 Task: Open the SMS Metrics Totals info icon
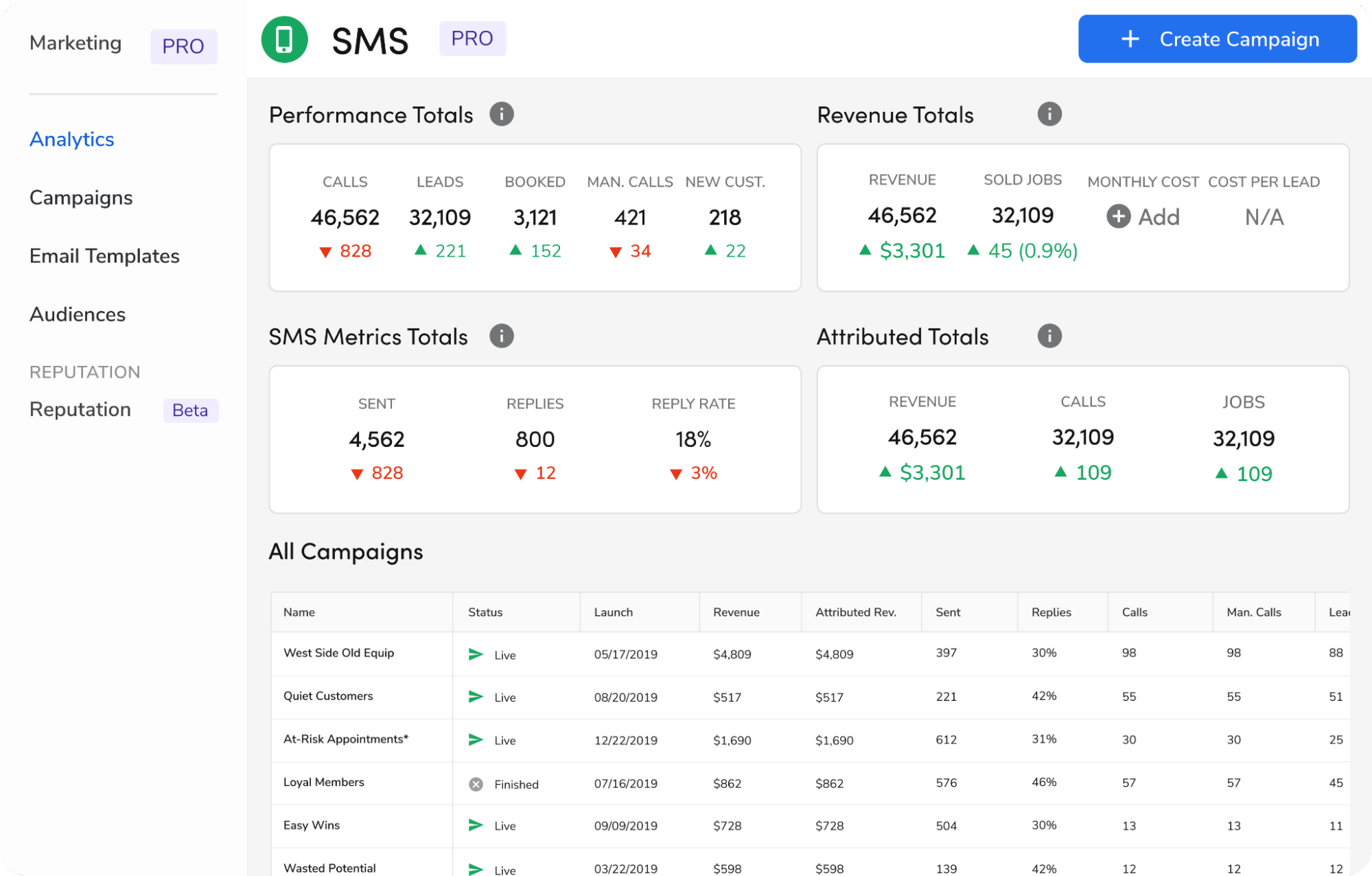[502, 336]
